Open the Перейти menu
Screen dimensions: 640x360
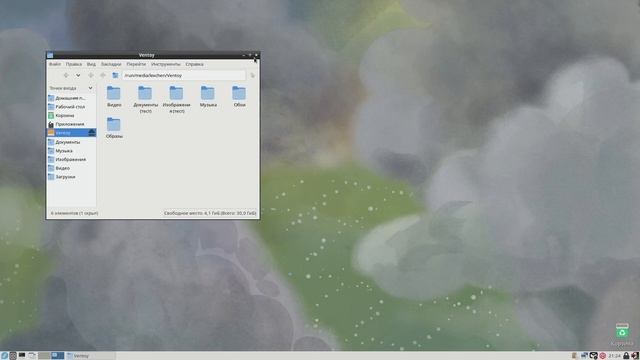(x=136, y=64)
